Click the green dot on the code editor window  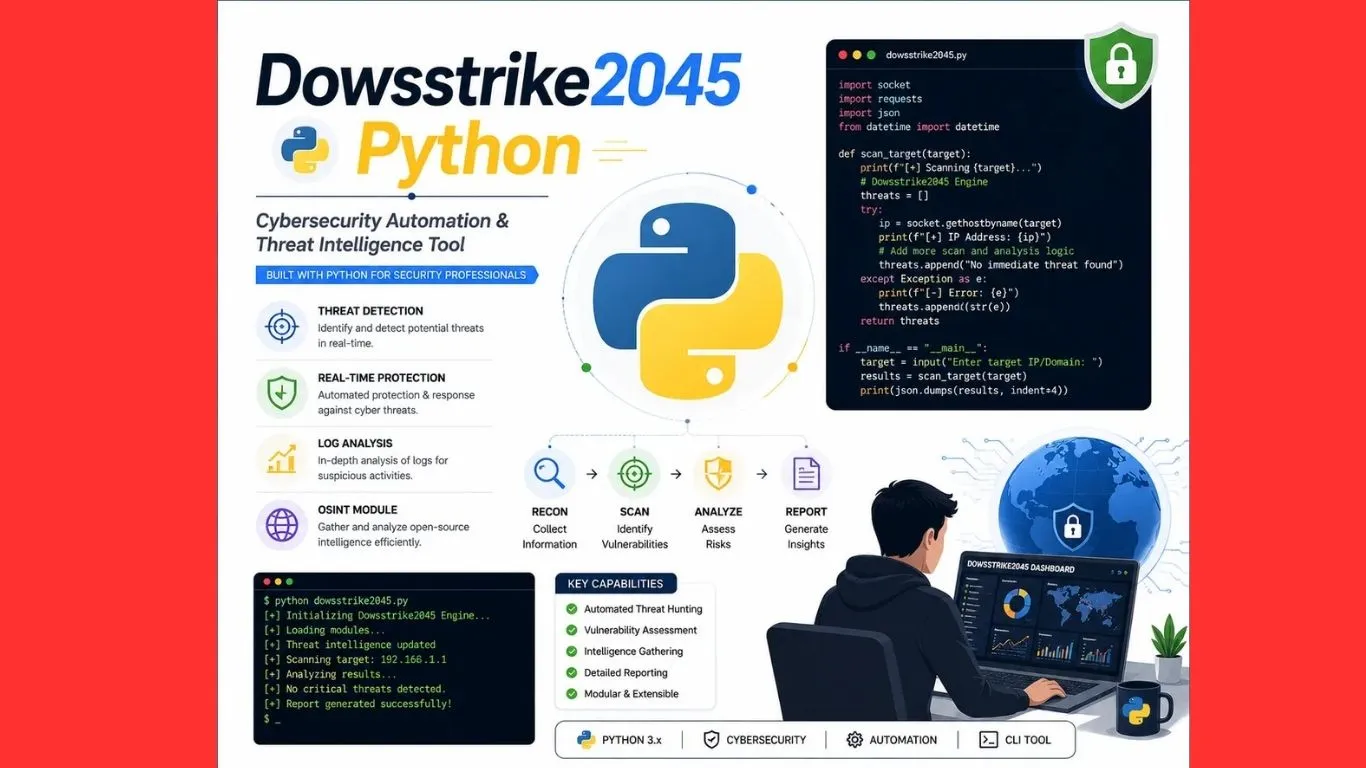(871, 55)
